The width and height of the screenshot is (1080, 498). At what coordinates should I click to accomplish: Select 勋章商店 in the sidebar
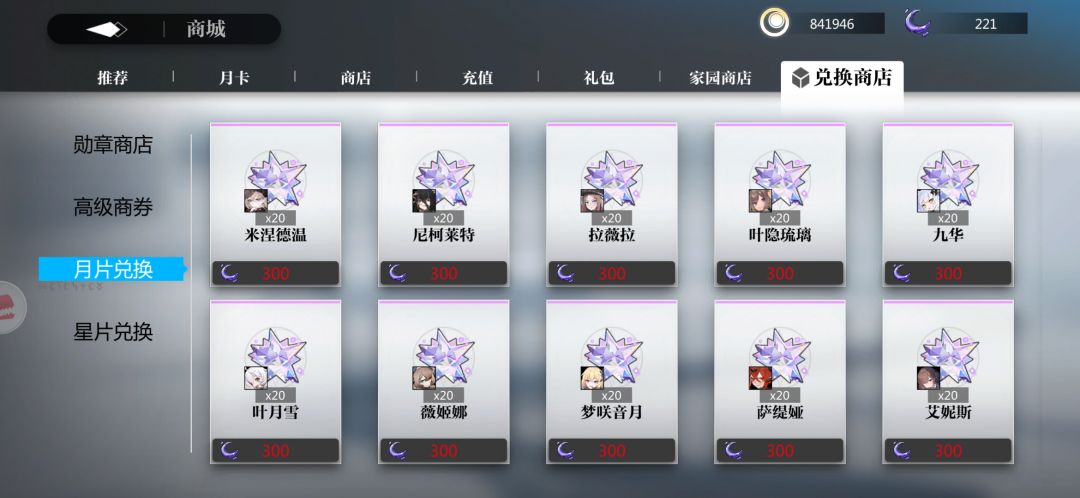coord(113,145)
